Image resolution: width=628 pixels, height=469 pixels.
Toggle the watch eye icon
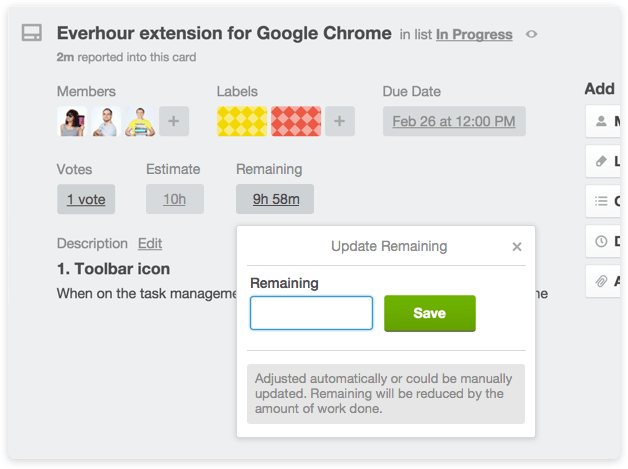pos(531,34)
